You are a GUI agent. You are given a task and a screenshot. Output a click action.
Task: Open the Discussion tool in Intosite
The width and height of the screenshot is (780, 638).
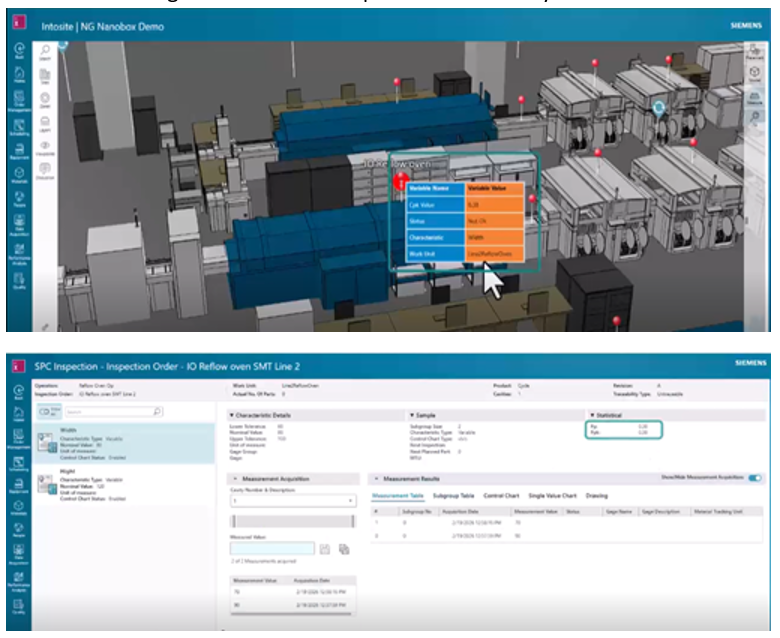(x=45, y=171)
